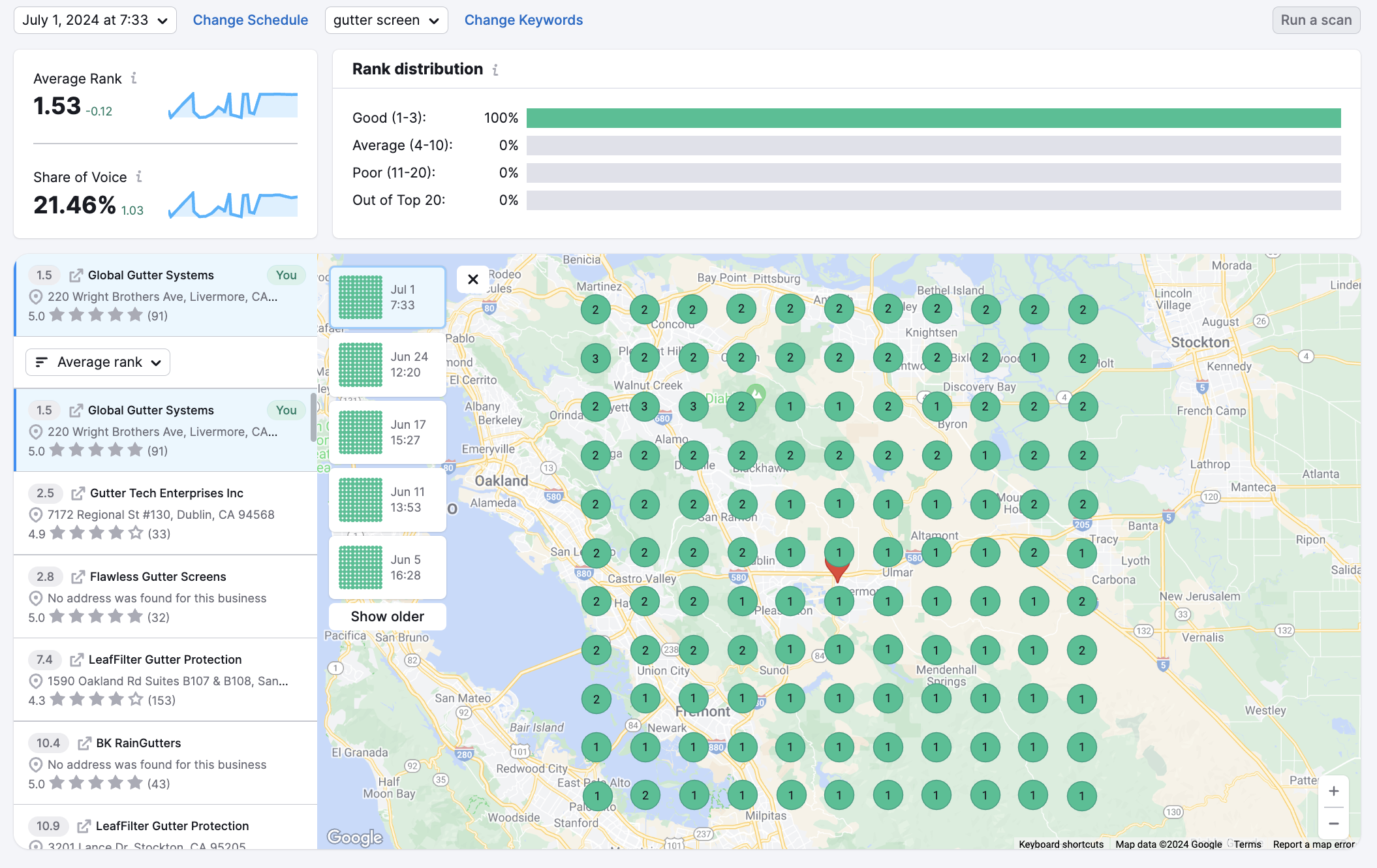The width and height of the screenshot is (1377, 868).
Task: Select the Jun 11 13:53 scan thumbnail
Action: [388, 500]
